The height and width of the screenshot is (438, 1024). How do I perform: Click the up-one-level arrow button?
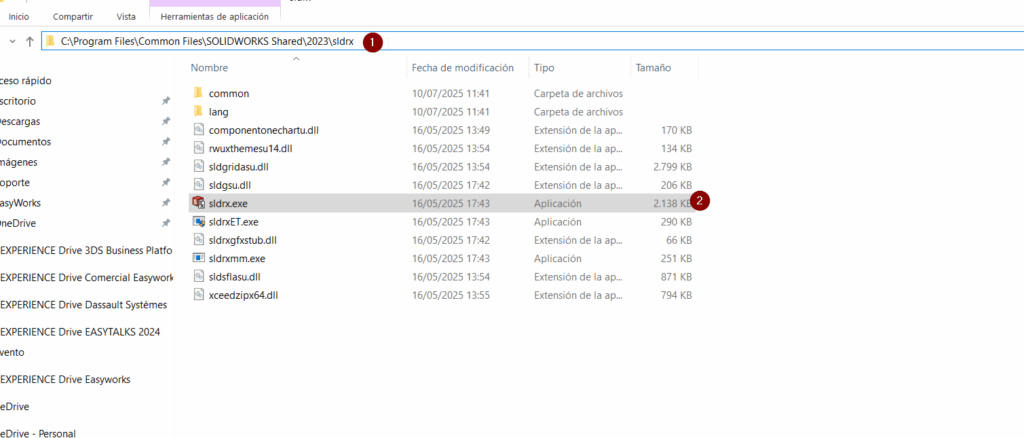point(29,42)
